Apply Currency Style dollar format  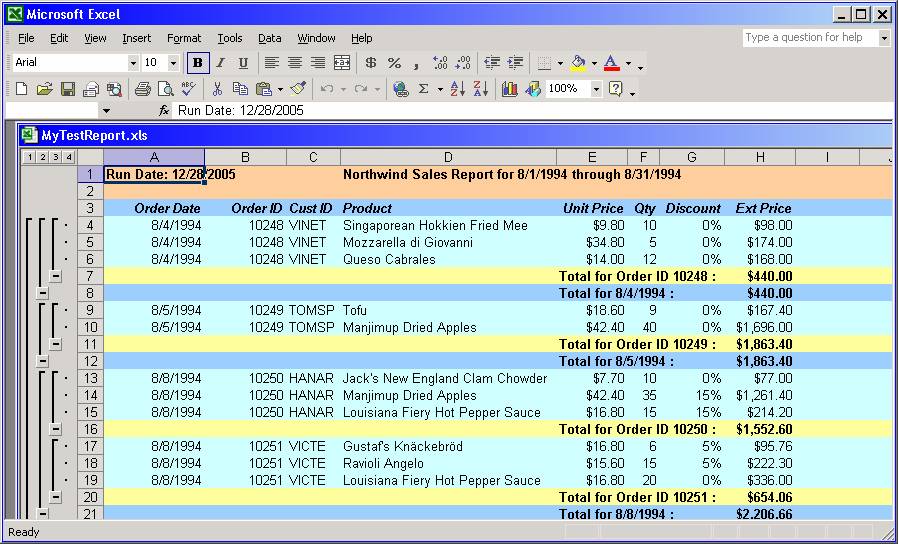tap(371, 62)
